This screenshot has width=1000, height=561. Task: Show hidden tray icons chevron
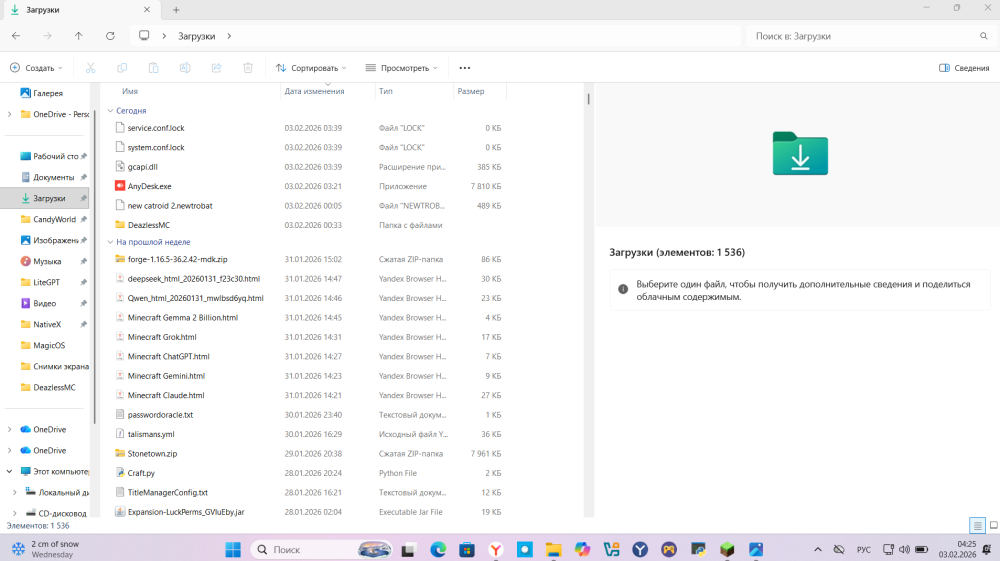coord(818,550)
